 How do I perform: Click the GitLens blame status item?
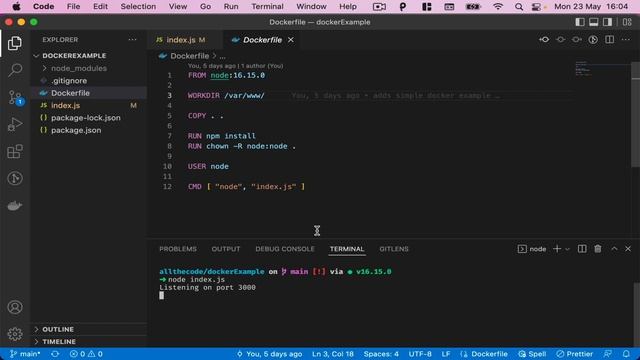tap(269, 354)
